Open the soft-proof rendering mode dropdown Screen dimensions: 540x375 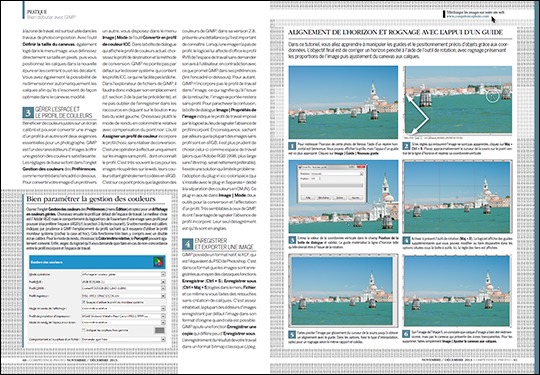[x=123, y=323]
